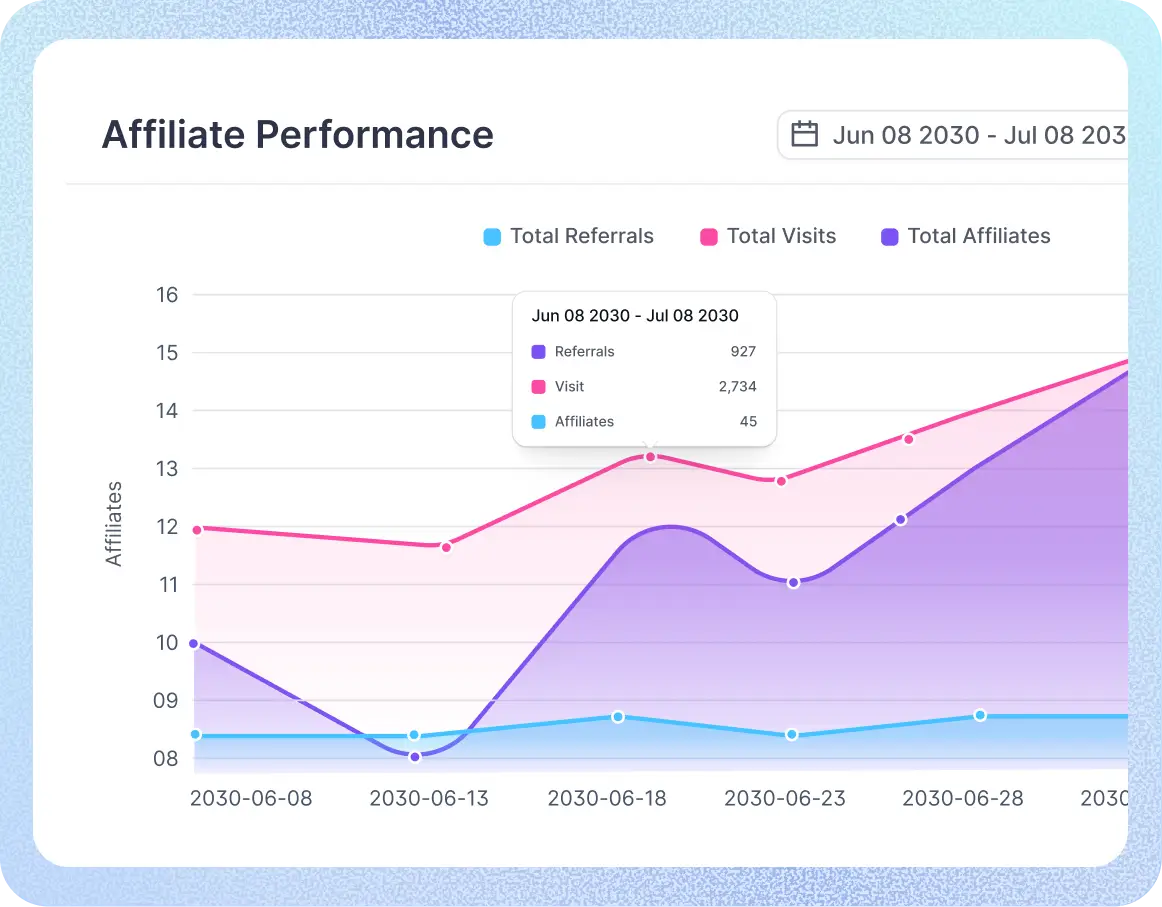
Task: Select the 2030-06-18 axis label
Action: [x=606, y=798]
